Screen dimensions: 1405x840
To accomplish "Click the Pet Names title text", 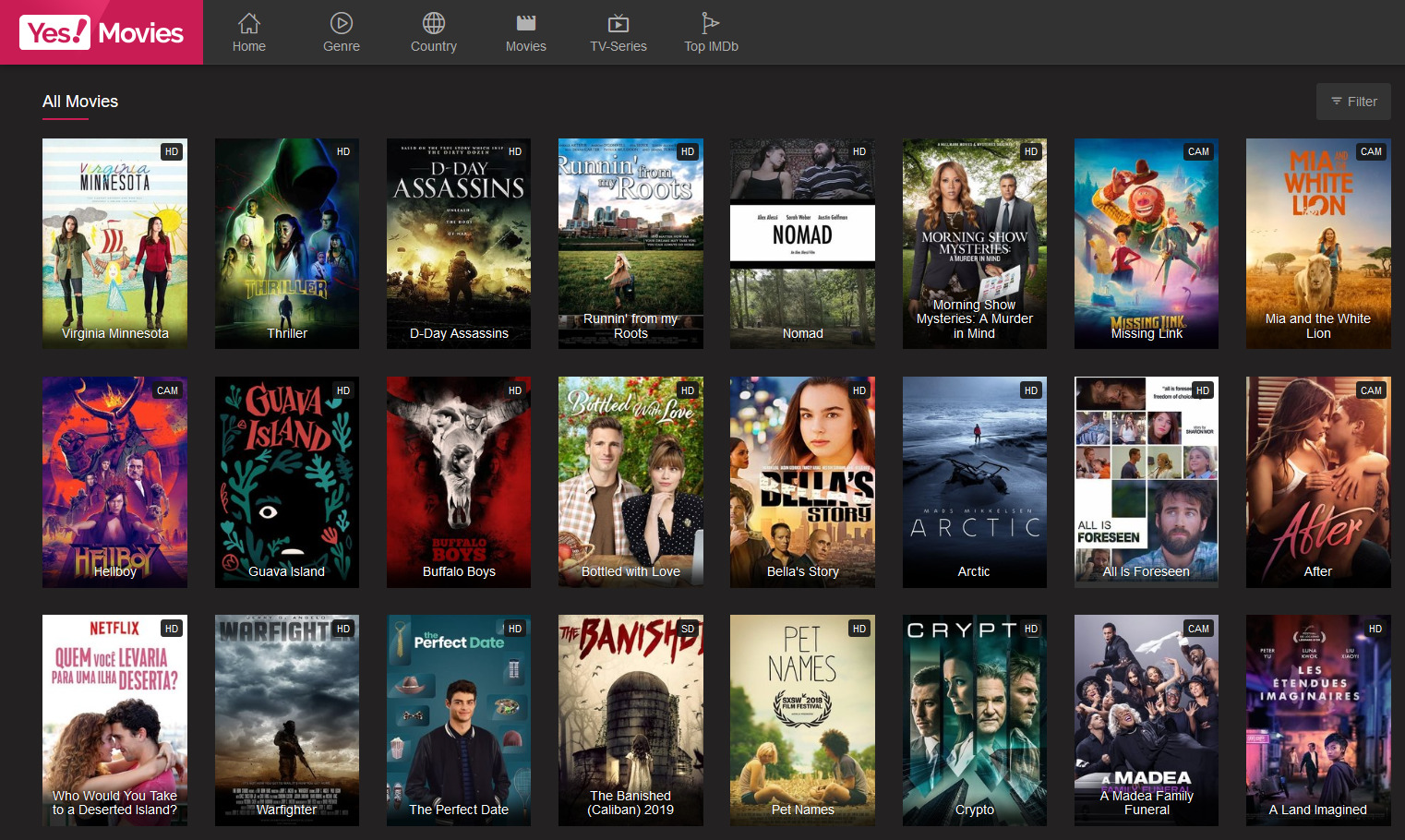I will (x=803, y=810).
